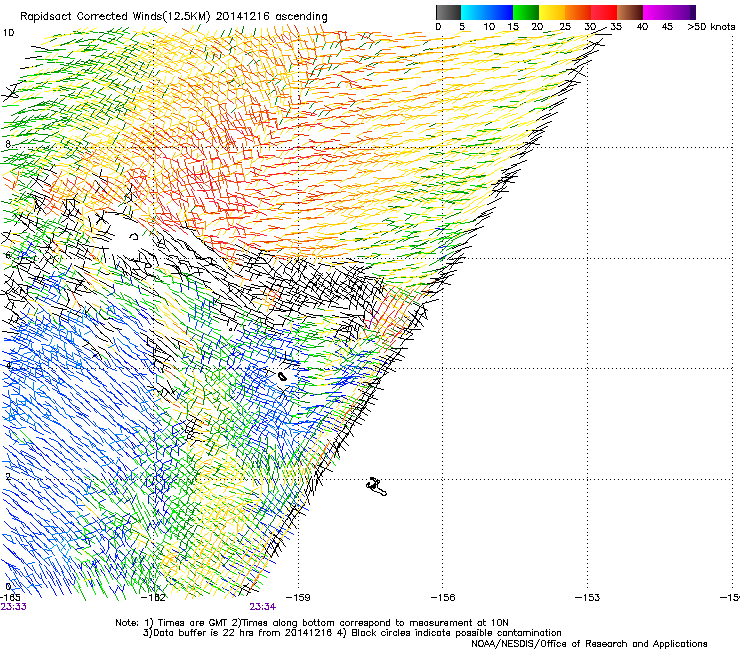
Task: Click the 'Times are GMT' note line
Action: [x=312, y=623]
